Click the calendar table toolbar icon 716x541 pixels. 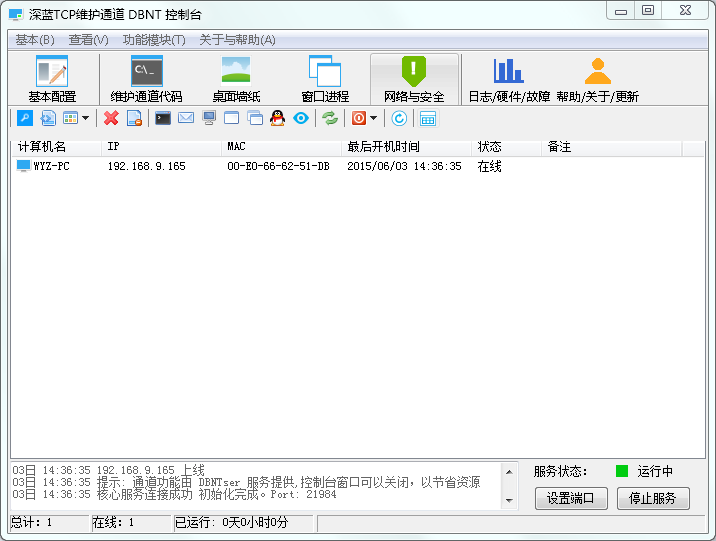click(x=428, y=118)
